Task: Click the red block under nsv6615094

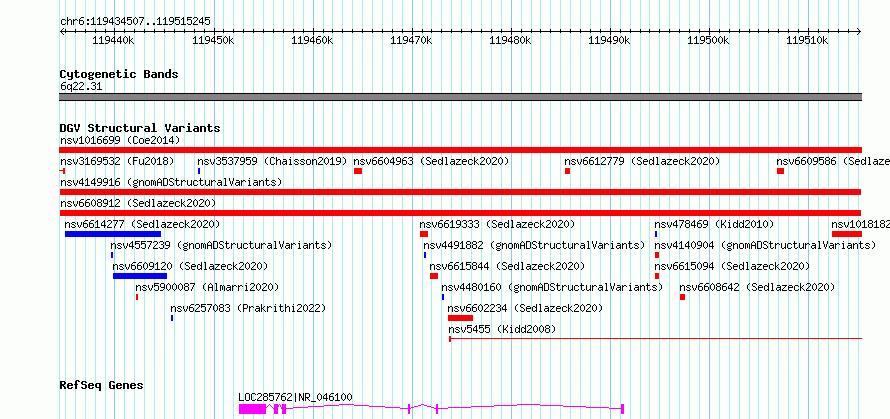Action: coord(657,276)
